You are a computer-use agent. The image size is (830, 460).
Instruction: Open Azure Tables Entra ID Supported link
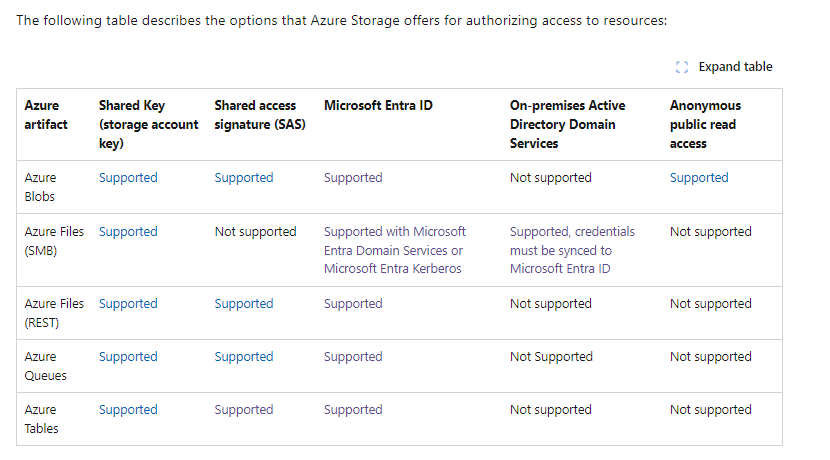coord(353,409)
